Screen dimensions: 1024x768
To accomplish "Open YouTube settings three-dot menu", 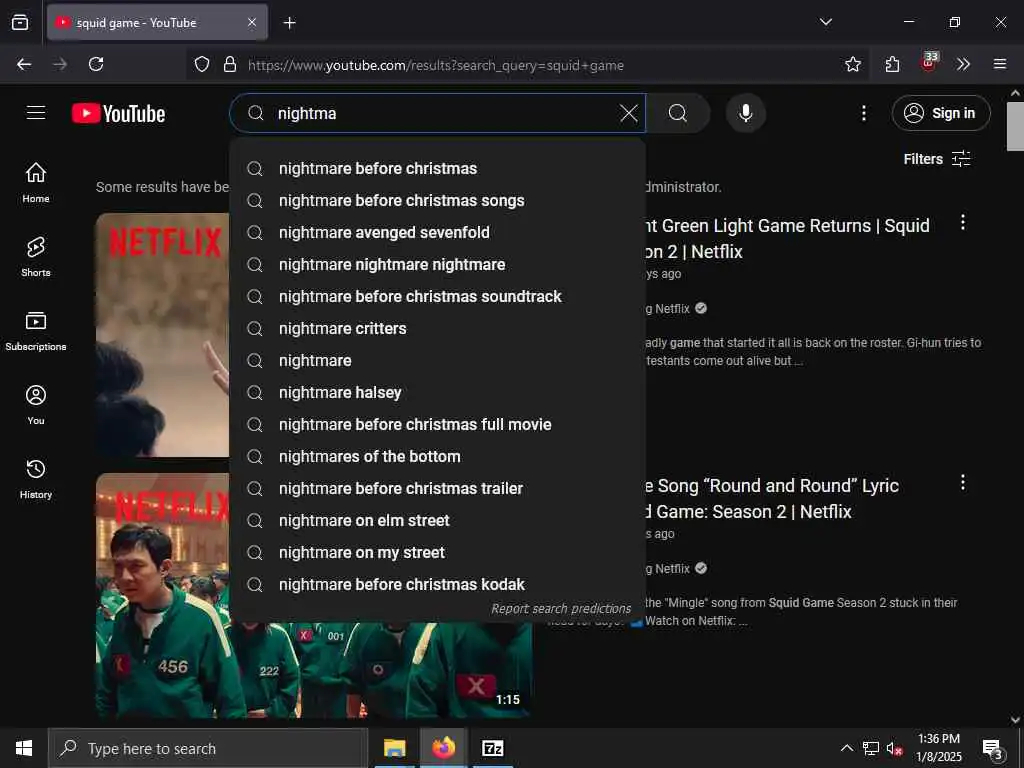I will pyautogui.click(x=863, y=114).
